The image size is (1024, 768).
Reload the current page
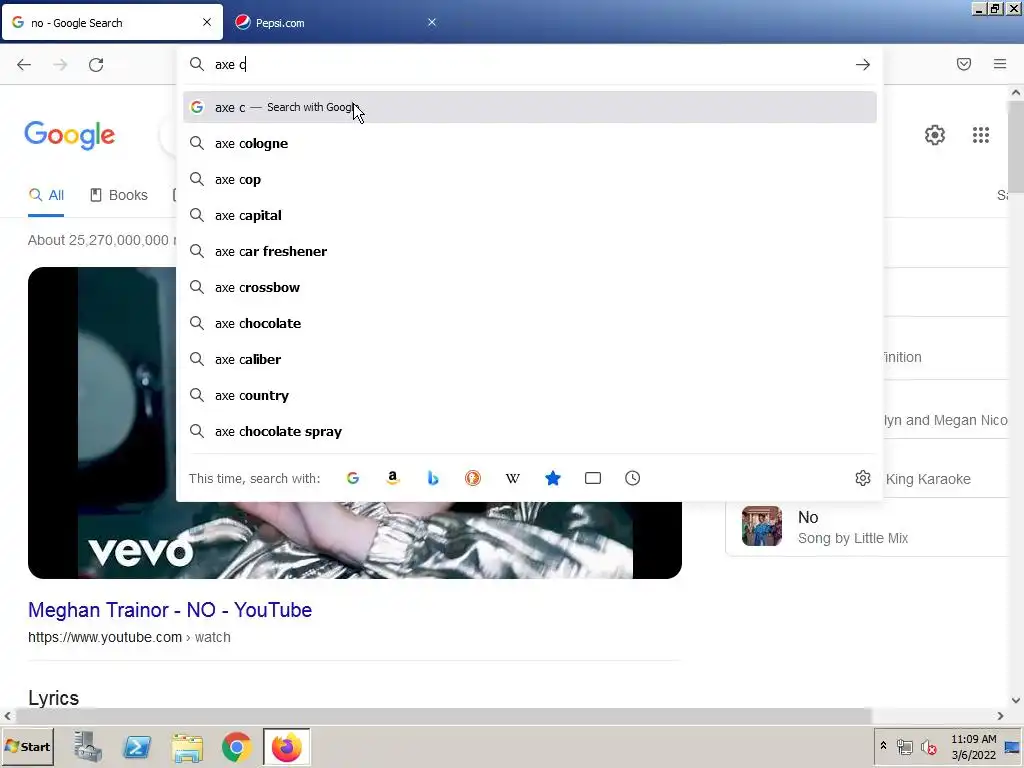click(x=96, y=65)
